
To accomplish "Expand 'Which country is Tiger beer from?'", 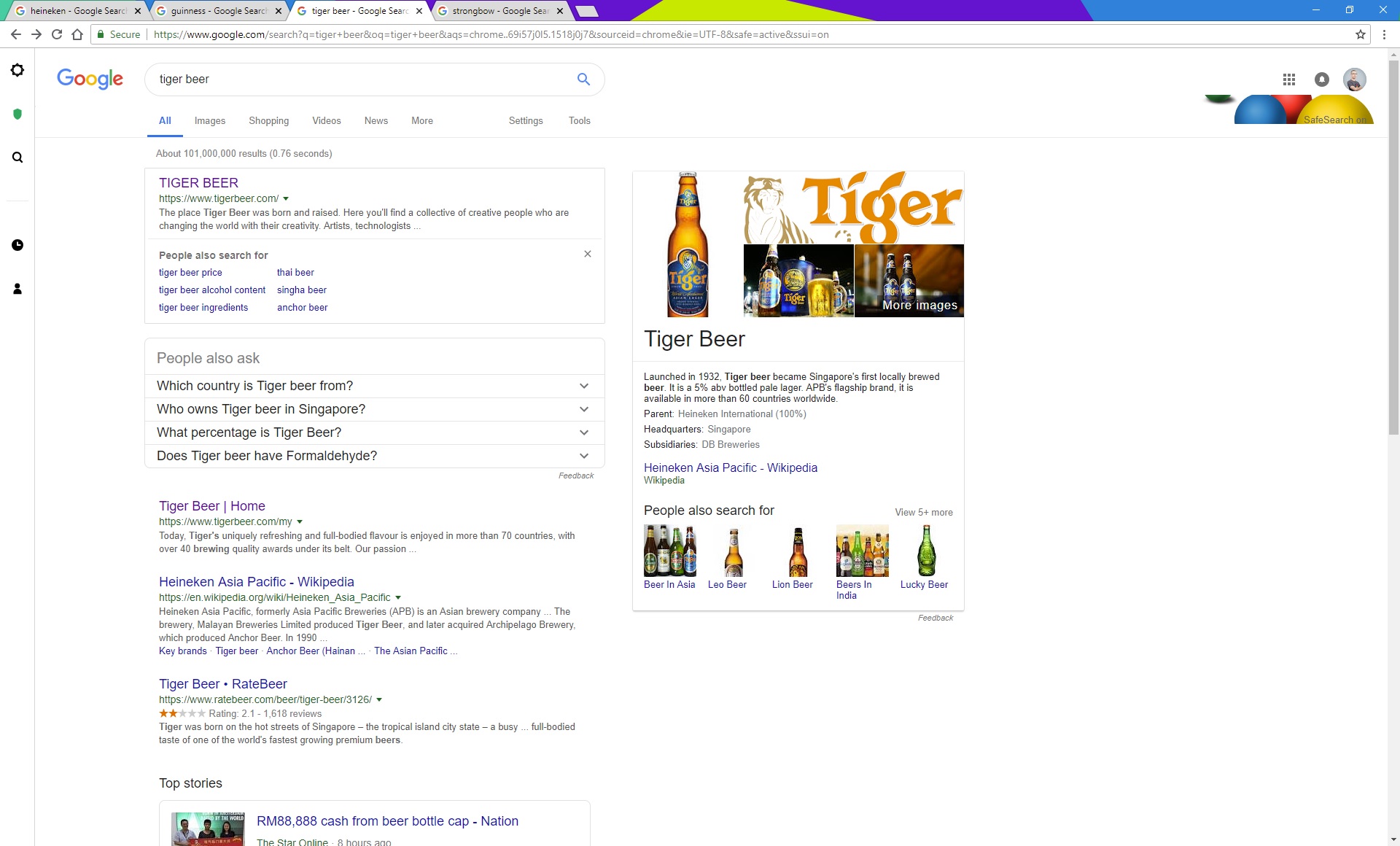I will (x=374, y=386).
